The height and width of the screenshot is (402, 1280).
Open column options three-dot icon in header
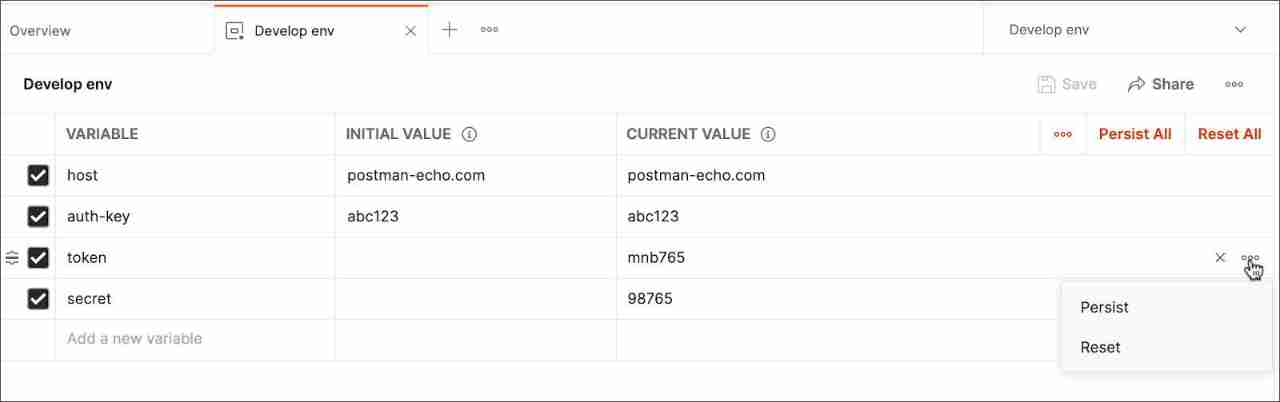coord(1063,134)
